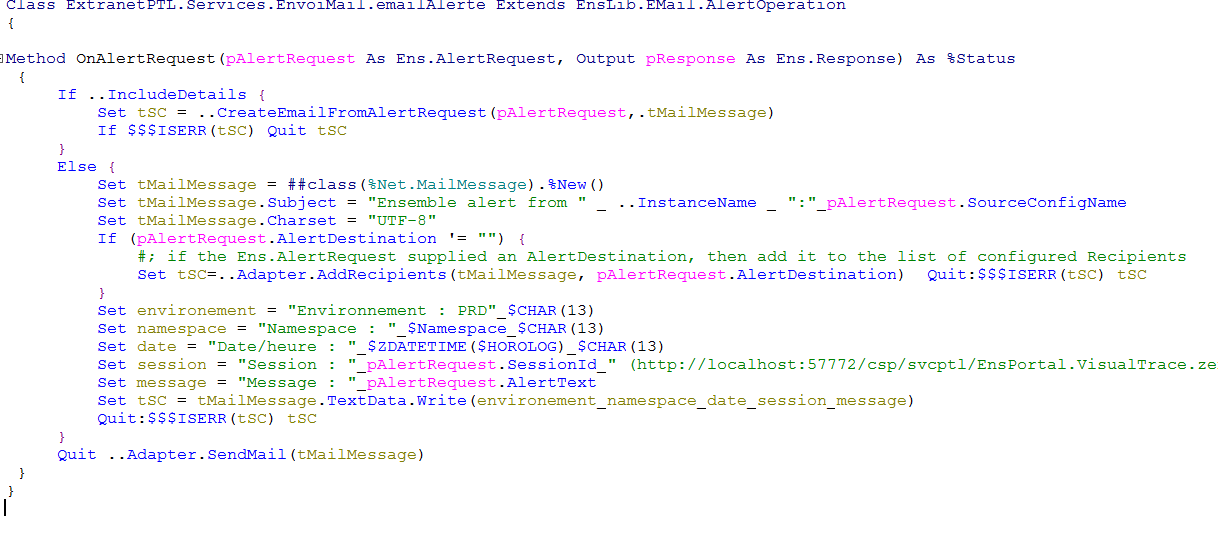
Task: Click the environement_namespace_date_session_message argument
Action: pos(690,401)
